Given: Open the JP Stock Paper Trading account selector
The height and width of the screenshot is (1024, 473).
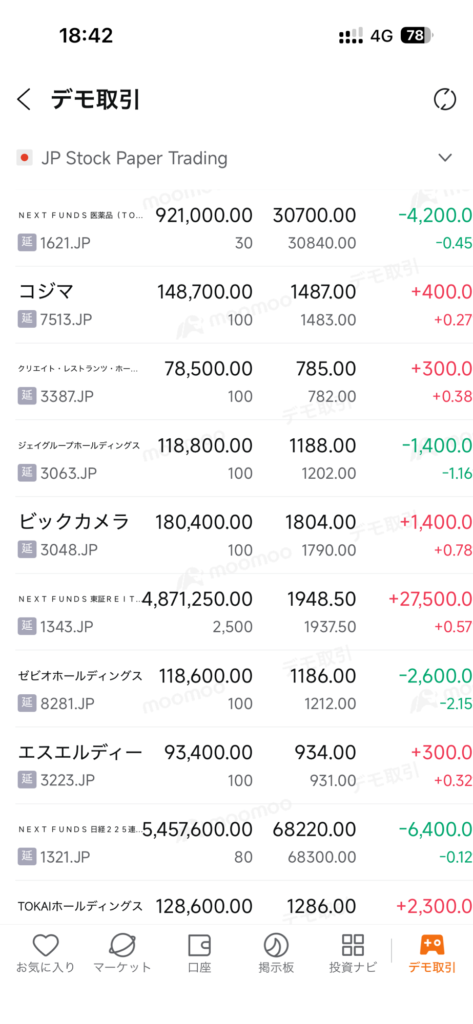Looking at the screenshot, I should [236, 157].
